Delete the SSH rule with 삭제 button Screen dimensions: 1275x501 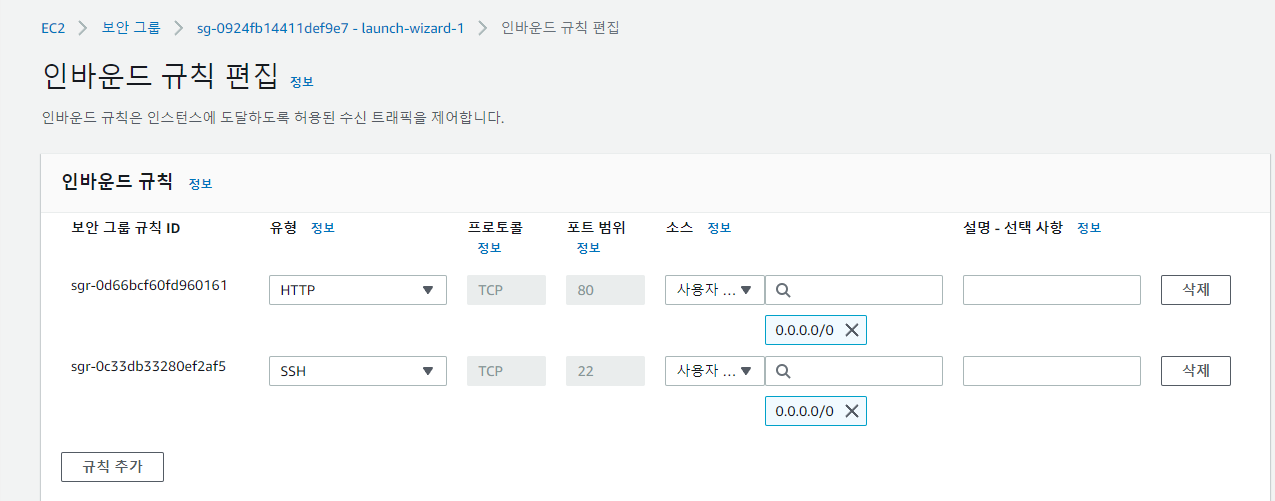1196,371
